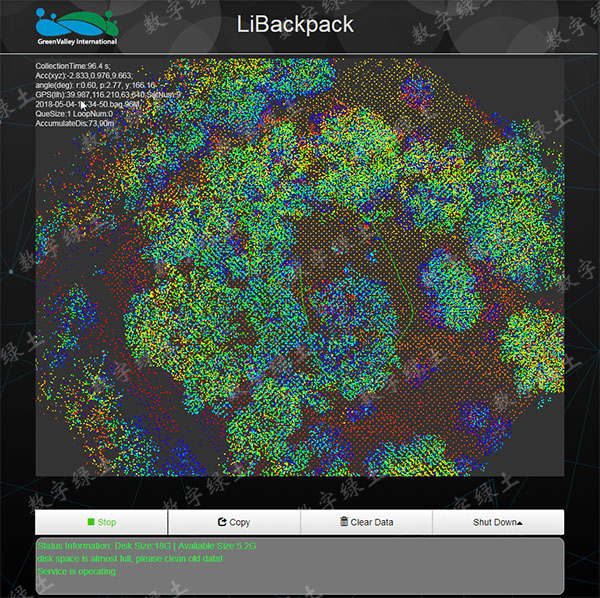Click the share arrow icon beside Copy

[x=222, y=522]
